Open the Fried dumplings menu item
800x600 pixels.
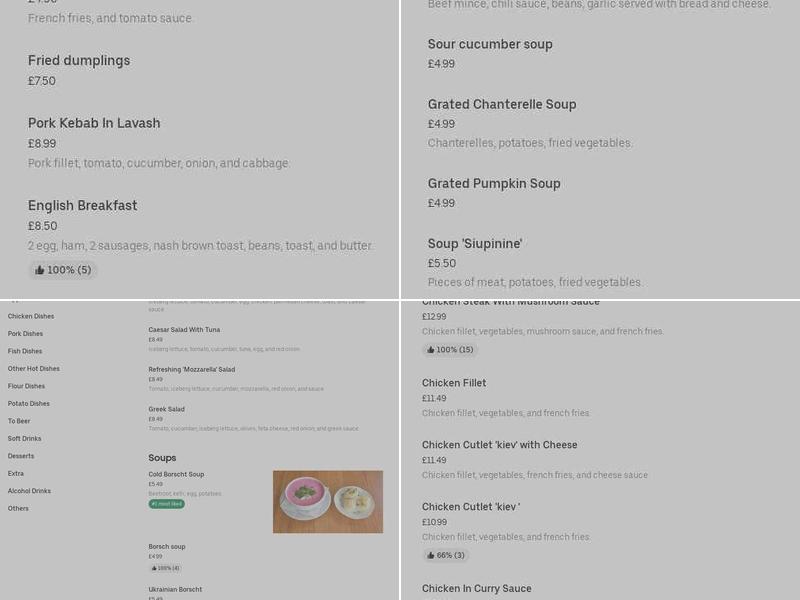click(79, 60)
